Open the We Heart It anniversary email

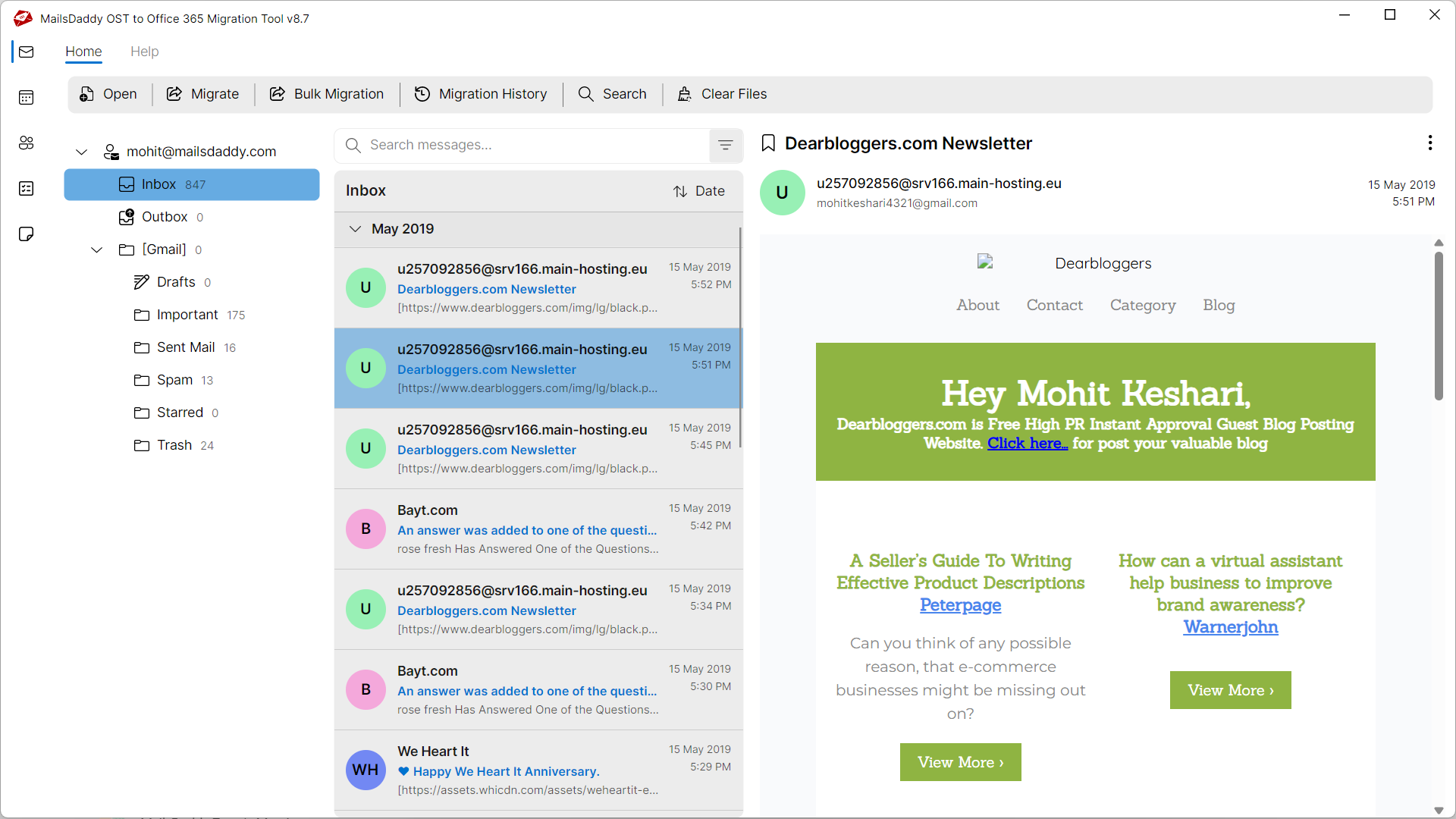[537, 770]
